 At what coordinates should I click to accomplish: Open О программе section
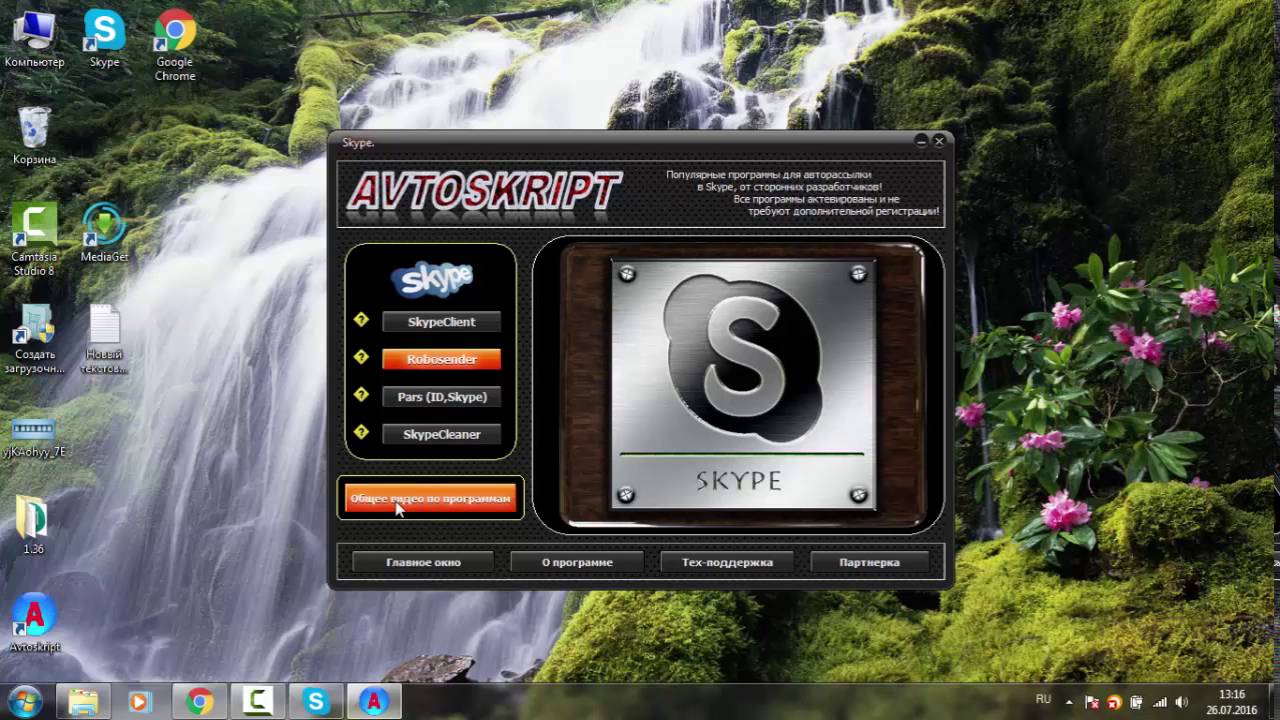point(577,562)
